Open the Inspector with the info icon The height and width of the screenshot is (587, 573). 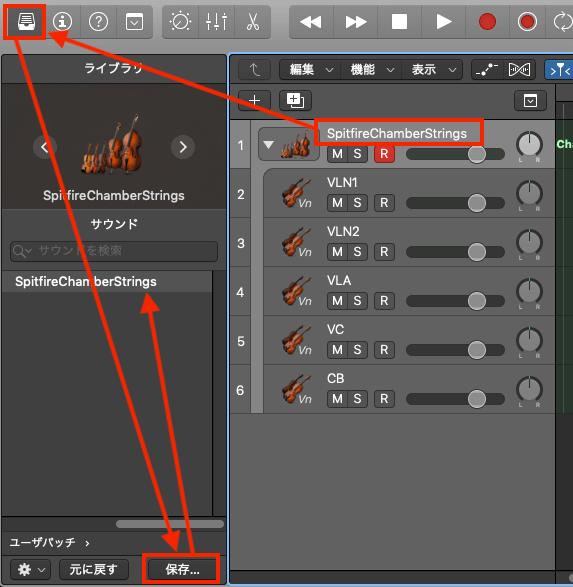(62, 22)
